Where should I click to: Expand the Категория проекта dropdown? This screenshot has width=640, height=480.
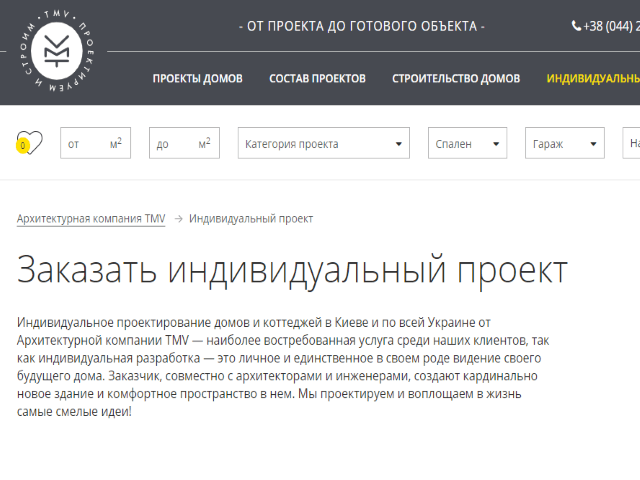pyautogui.click(x=324, y=143)
